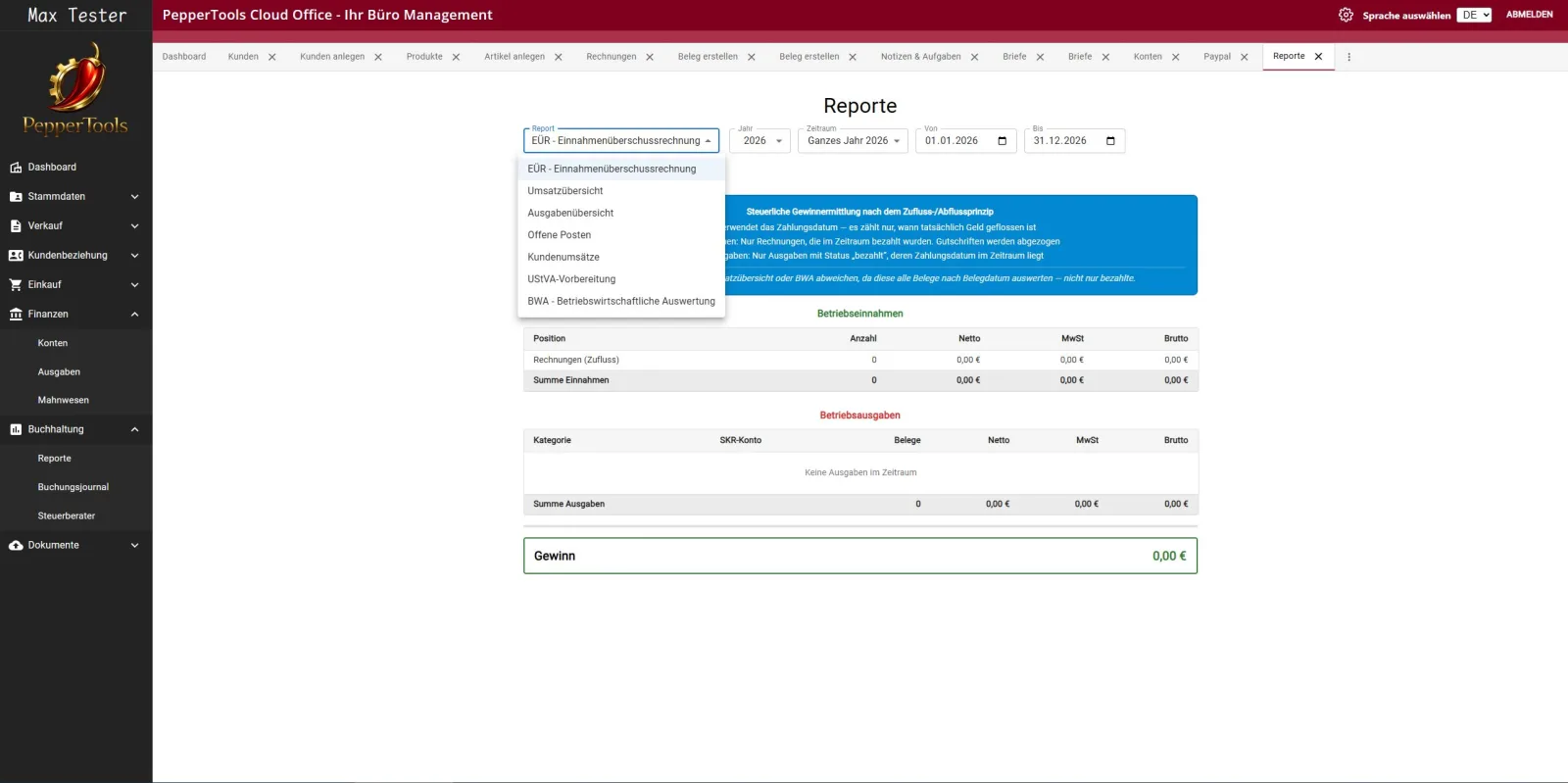Viewport: 1568px width, 783px height.
Task: Close the active Reporte tab
Action: [1318, 56]
